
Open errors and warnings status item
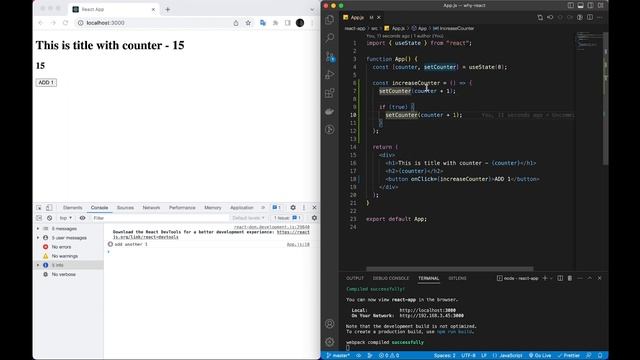pyautogui.click(x=389, y=356)
